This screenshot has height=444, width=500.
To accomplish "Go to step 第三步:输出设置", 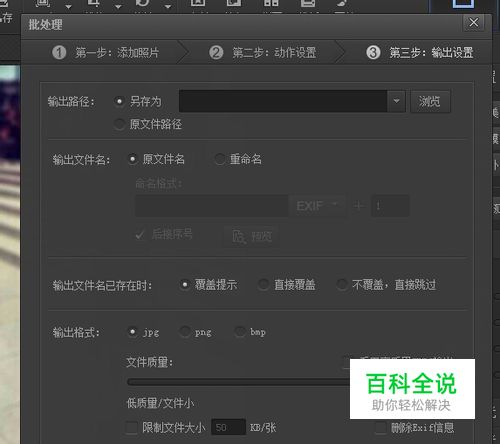I will point(420,53).
